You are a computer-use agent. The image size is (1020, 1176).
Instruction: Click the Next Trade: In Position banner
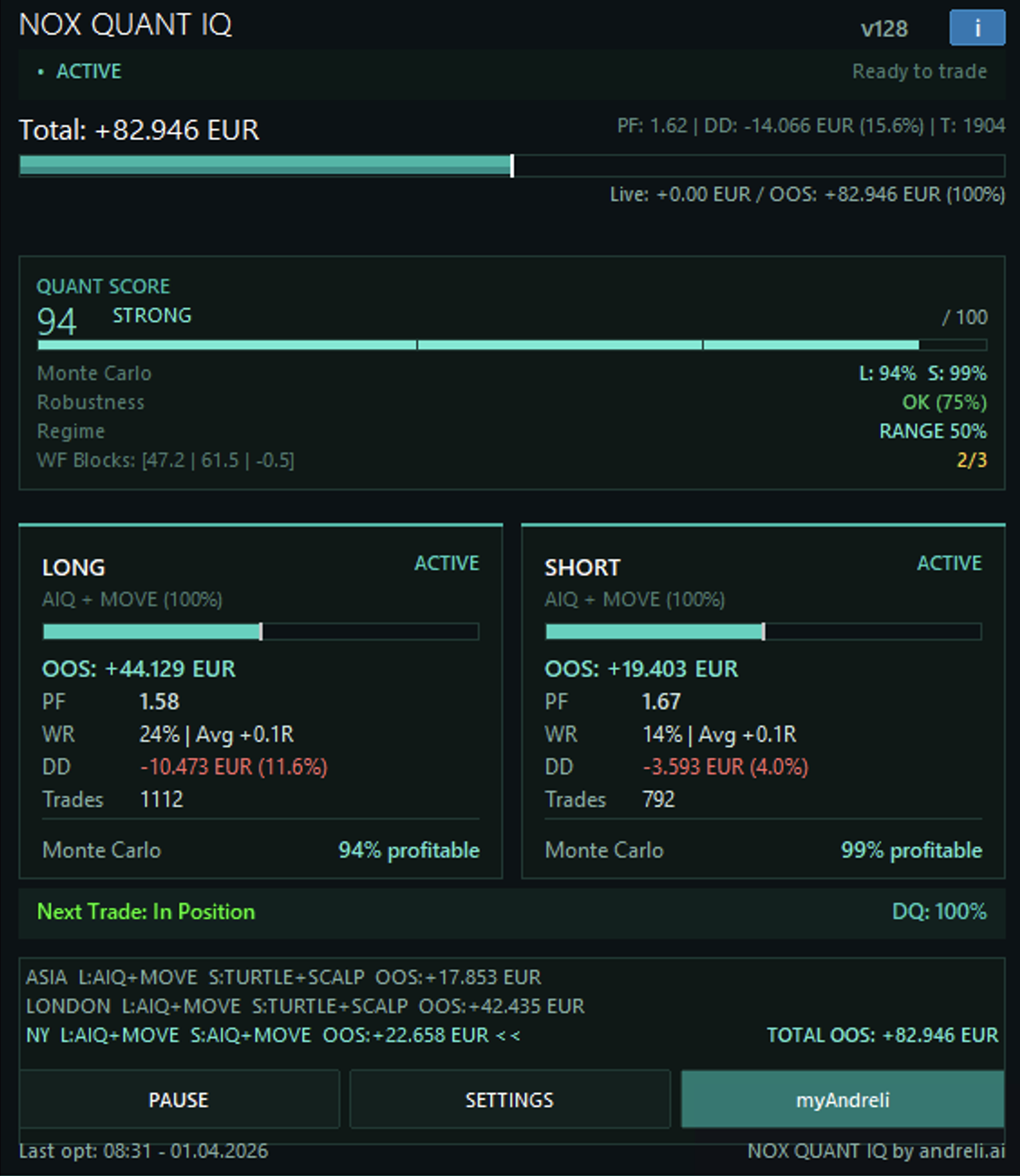tap(145, 912)
